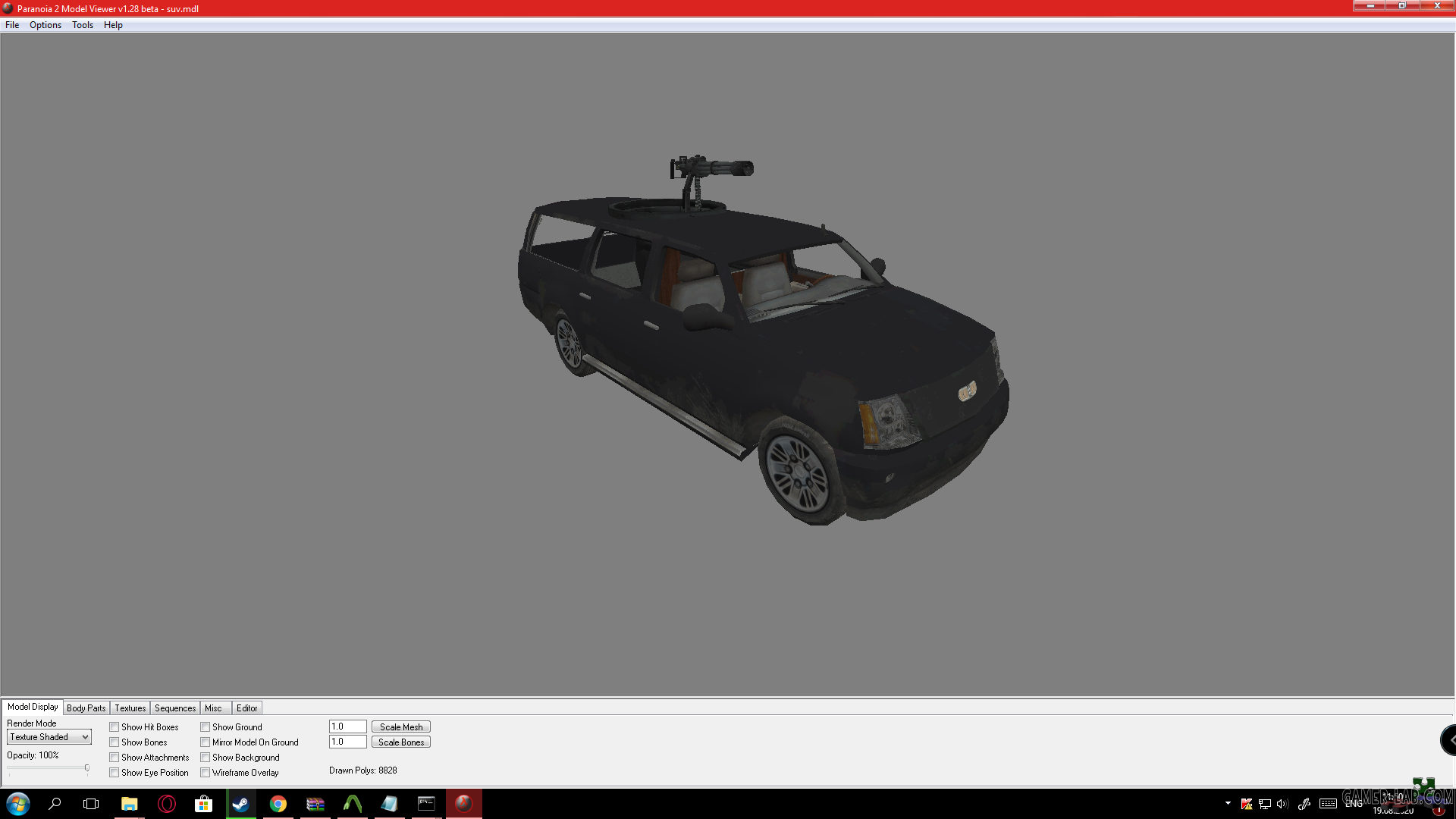
Task: Show hidden system tray icons
Action: (1228, 803)
